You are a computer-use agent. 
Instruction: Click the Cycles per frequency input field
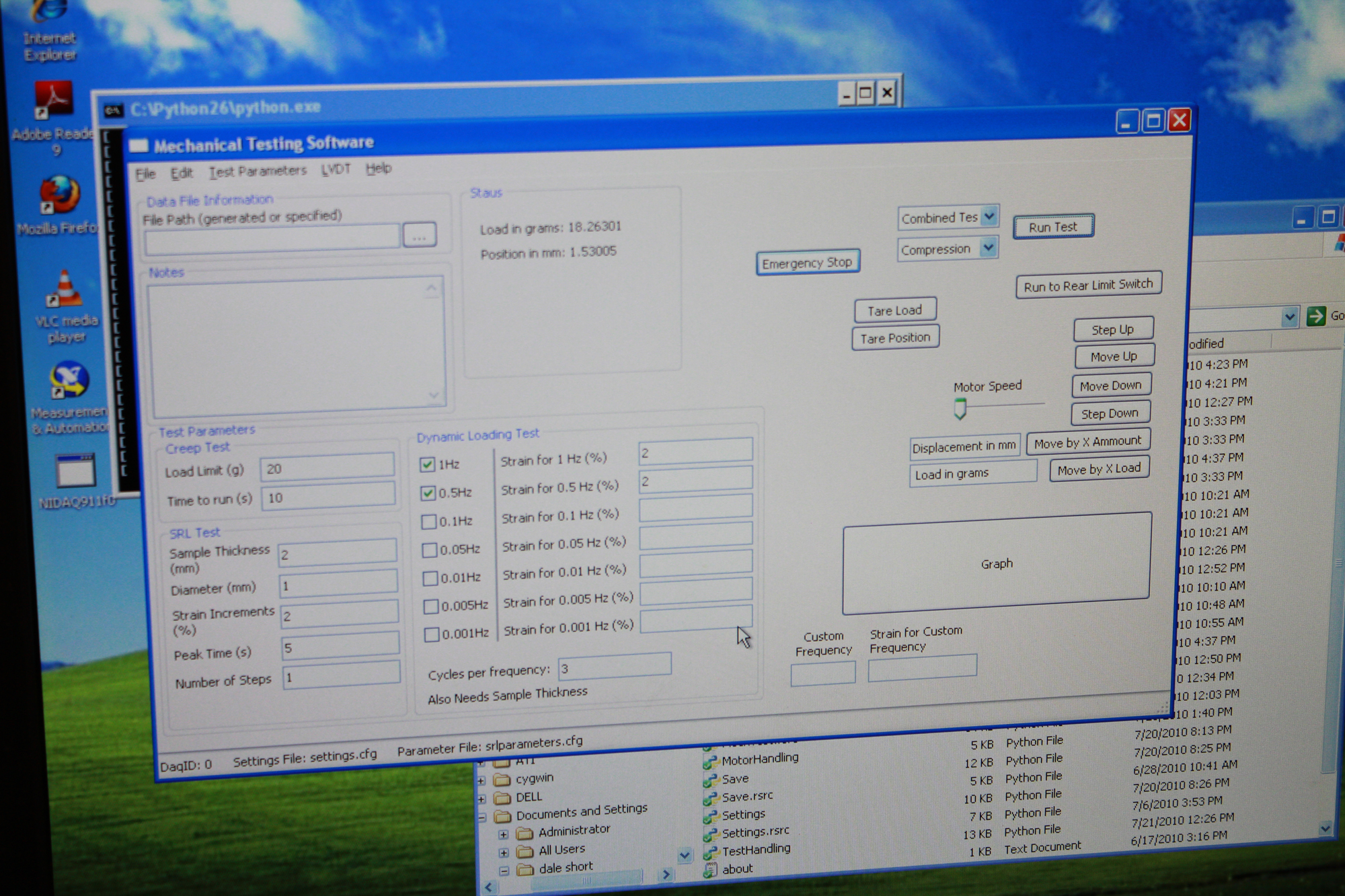point(614,667)
